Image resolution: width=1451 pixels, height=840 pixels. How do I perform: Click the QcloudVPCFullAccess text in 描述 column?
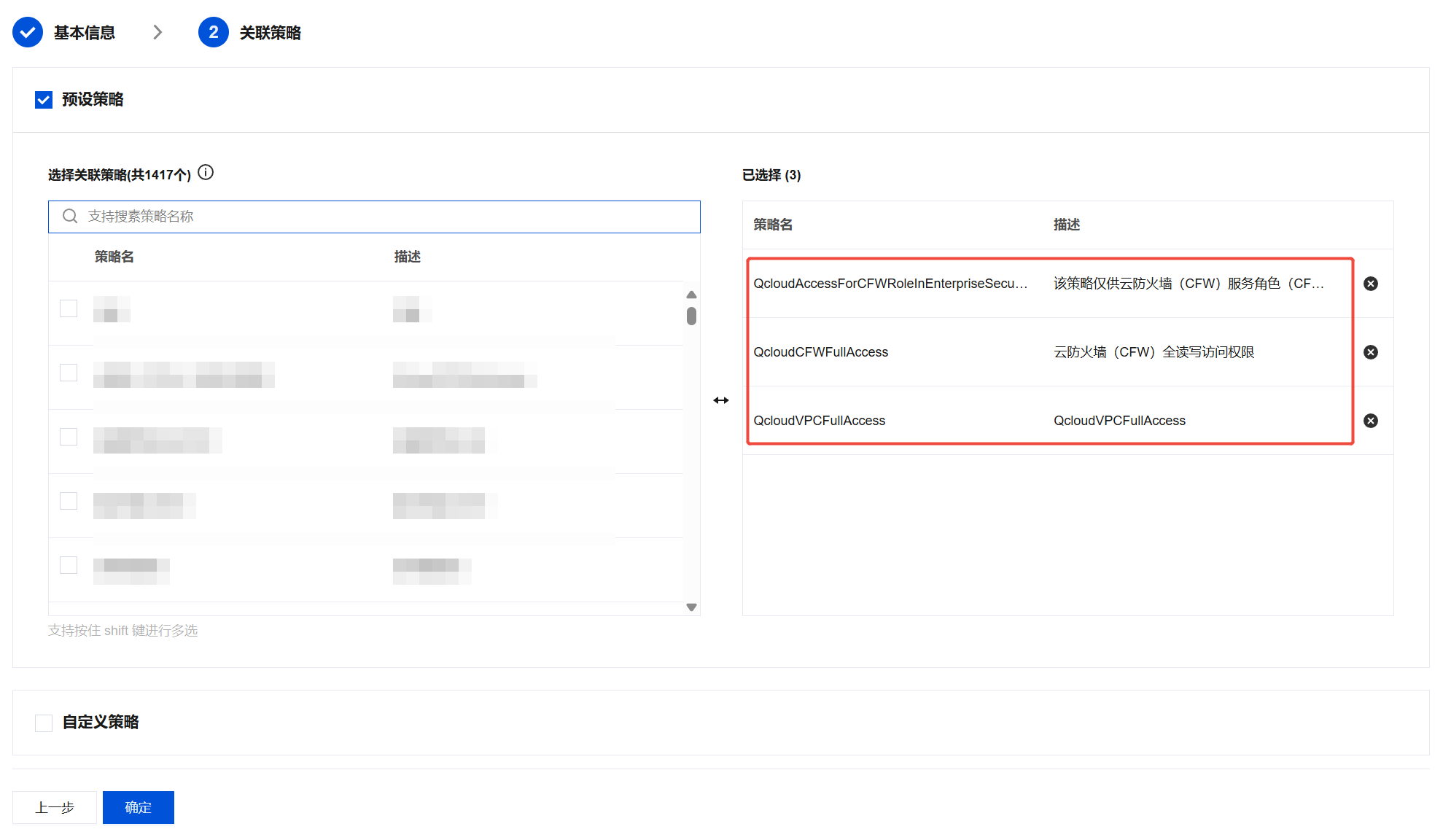[1120, 421]
